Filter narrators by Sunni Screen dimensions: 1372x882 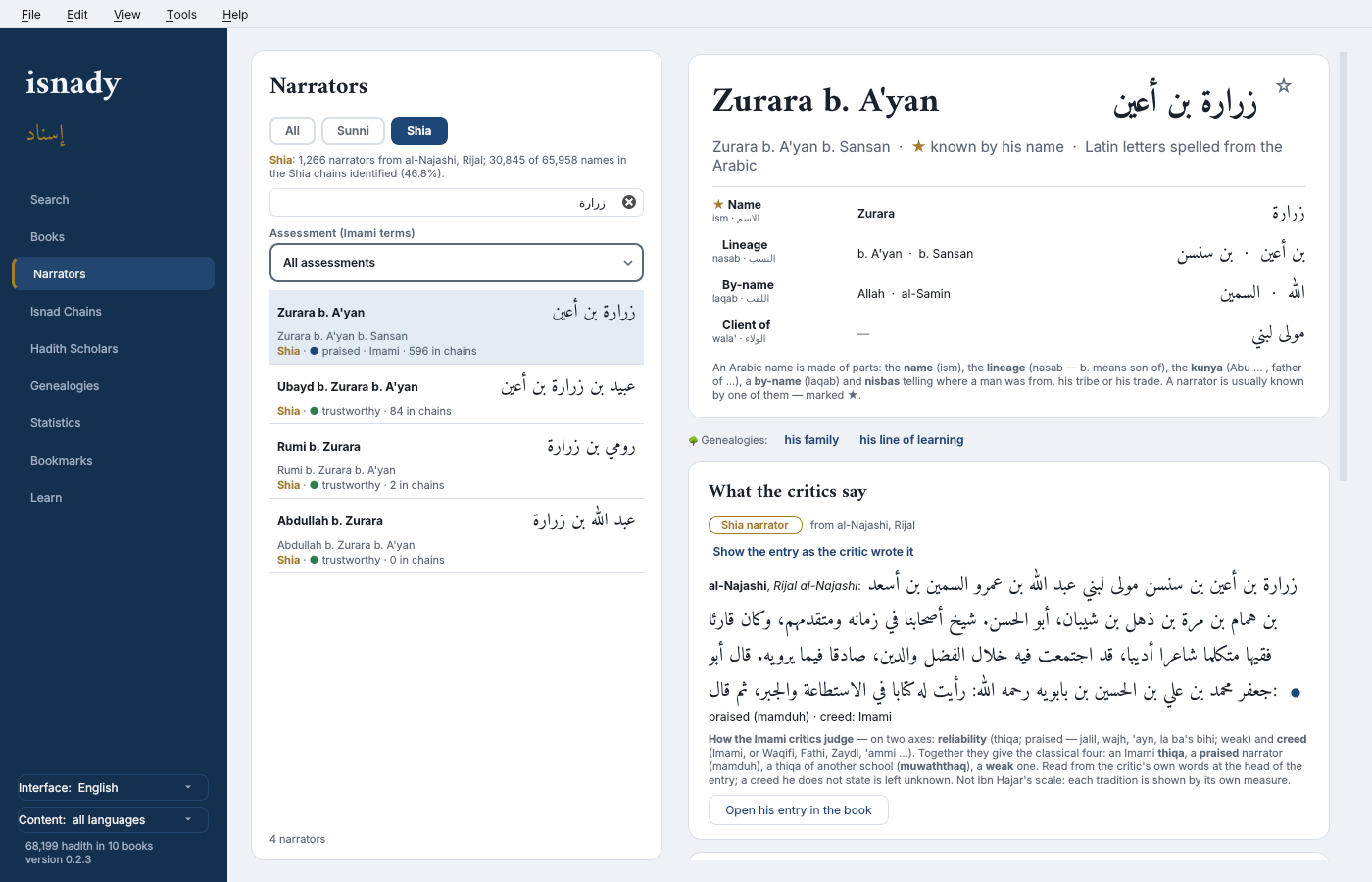point(353,131)
